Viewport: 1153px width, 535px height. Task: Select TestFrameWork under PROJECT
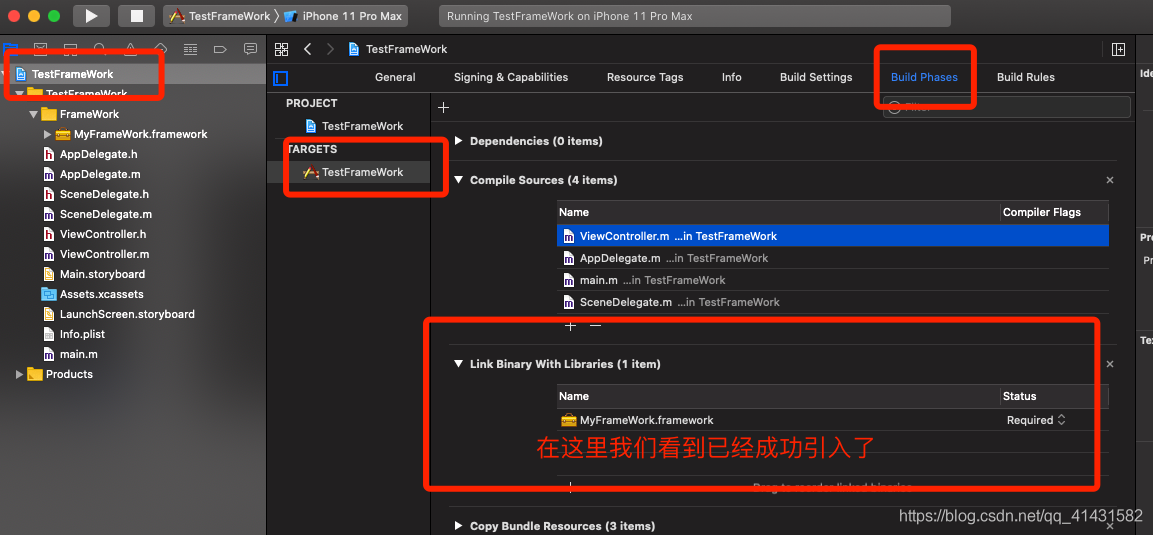tap(354, 126)
